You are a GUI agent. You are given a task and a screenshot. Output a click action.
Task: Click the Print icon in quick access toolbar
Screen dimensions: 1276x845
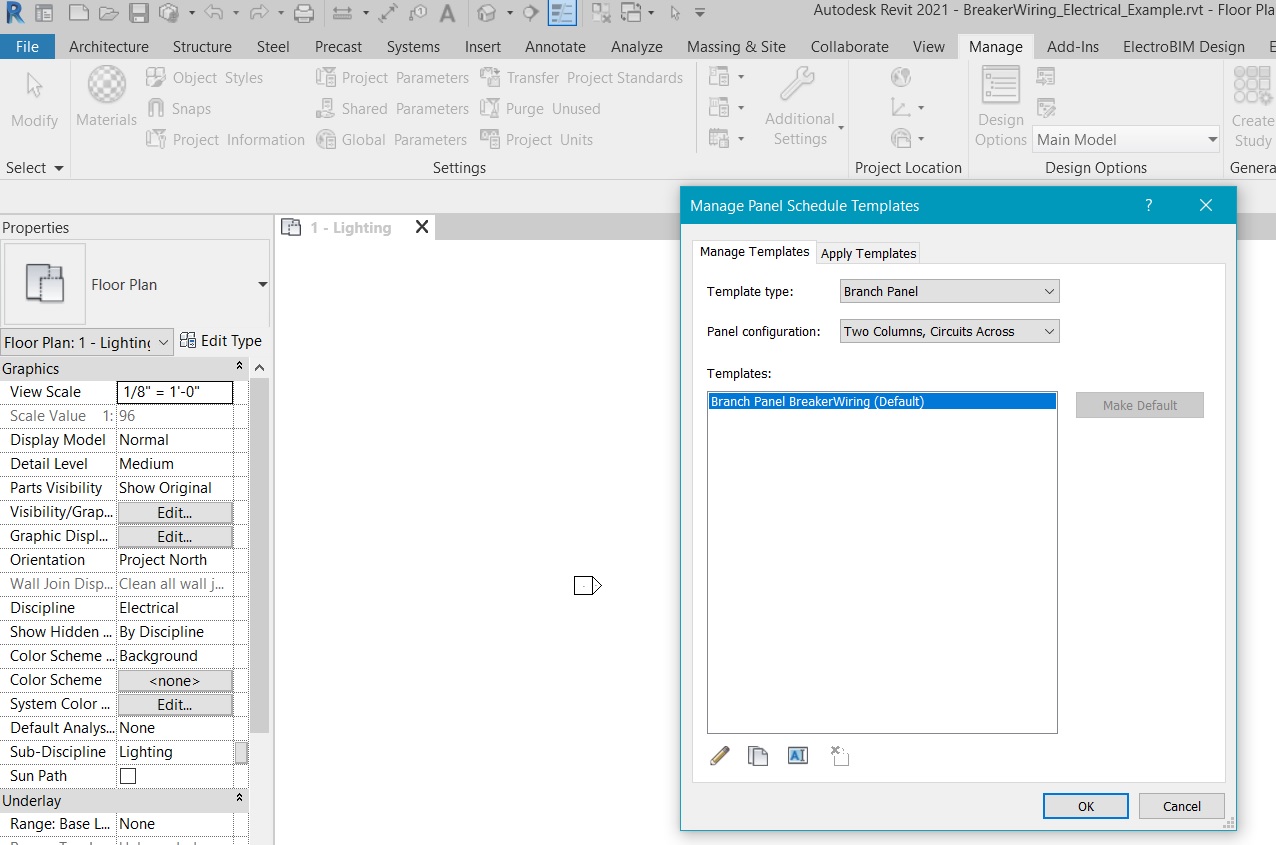coord(304,14)
